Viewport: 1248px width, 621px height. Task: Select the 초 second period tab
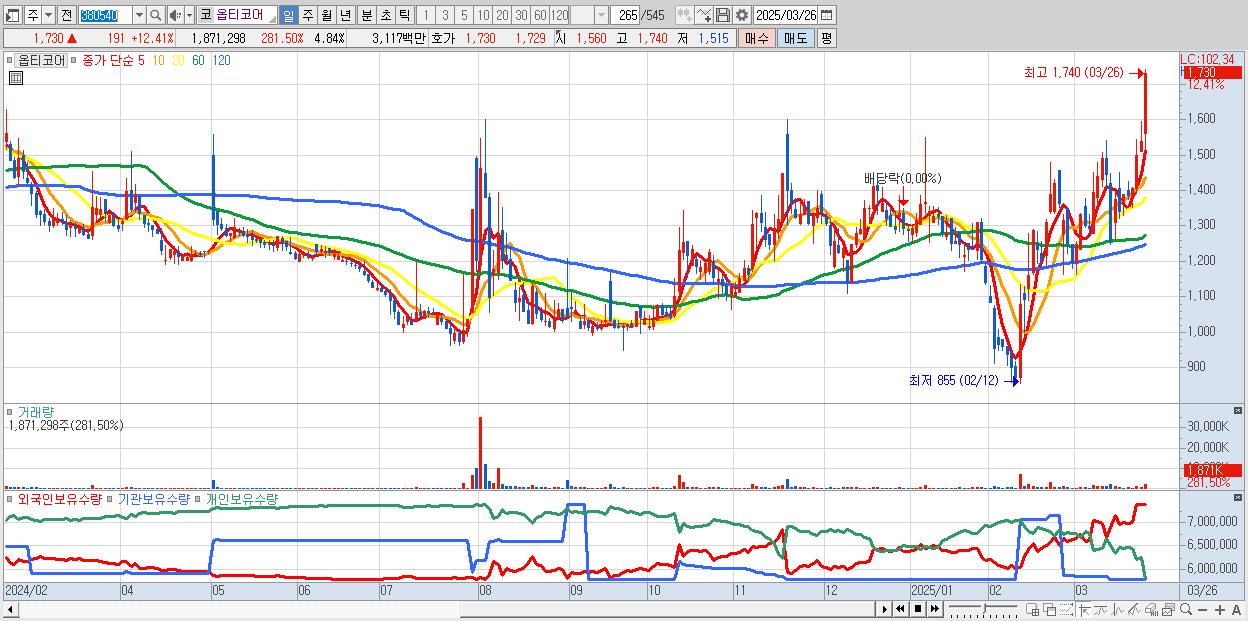tap(385, 15)
